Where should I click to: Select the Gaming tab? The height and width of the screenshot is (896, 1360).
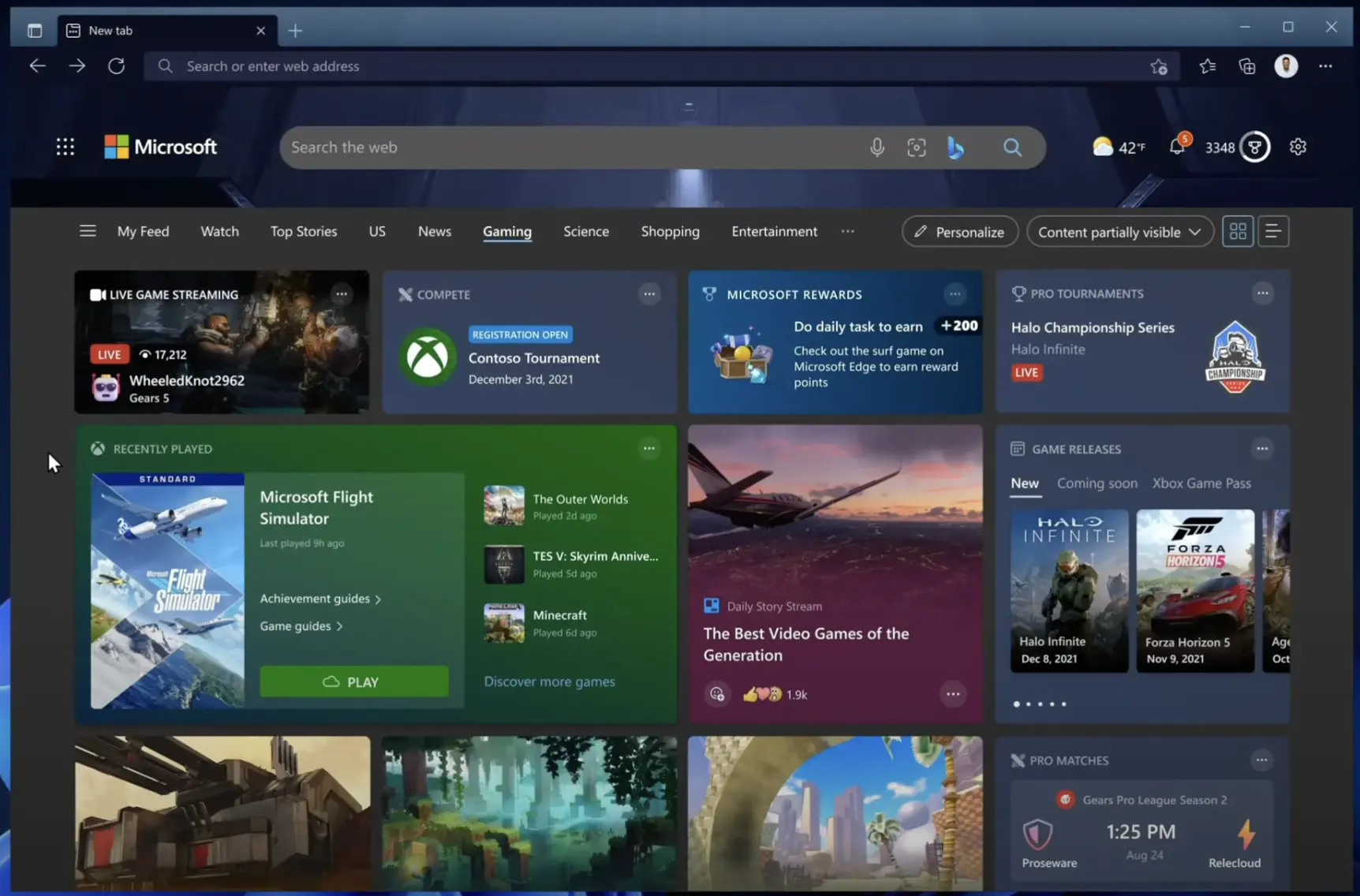[x=507, y=231]
